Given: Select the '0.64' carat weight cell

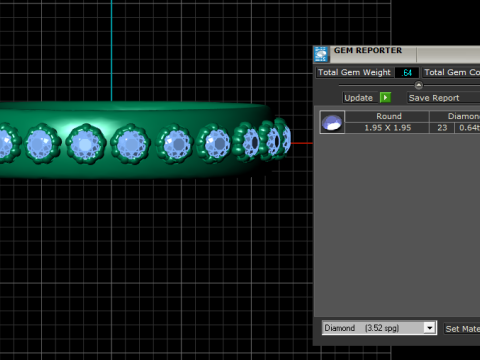Looking at the screenshot, I should click(x=468, y=128).
